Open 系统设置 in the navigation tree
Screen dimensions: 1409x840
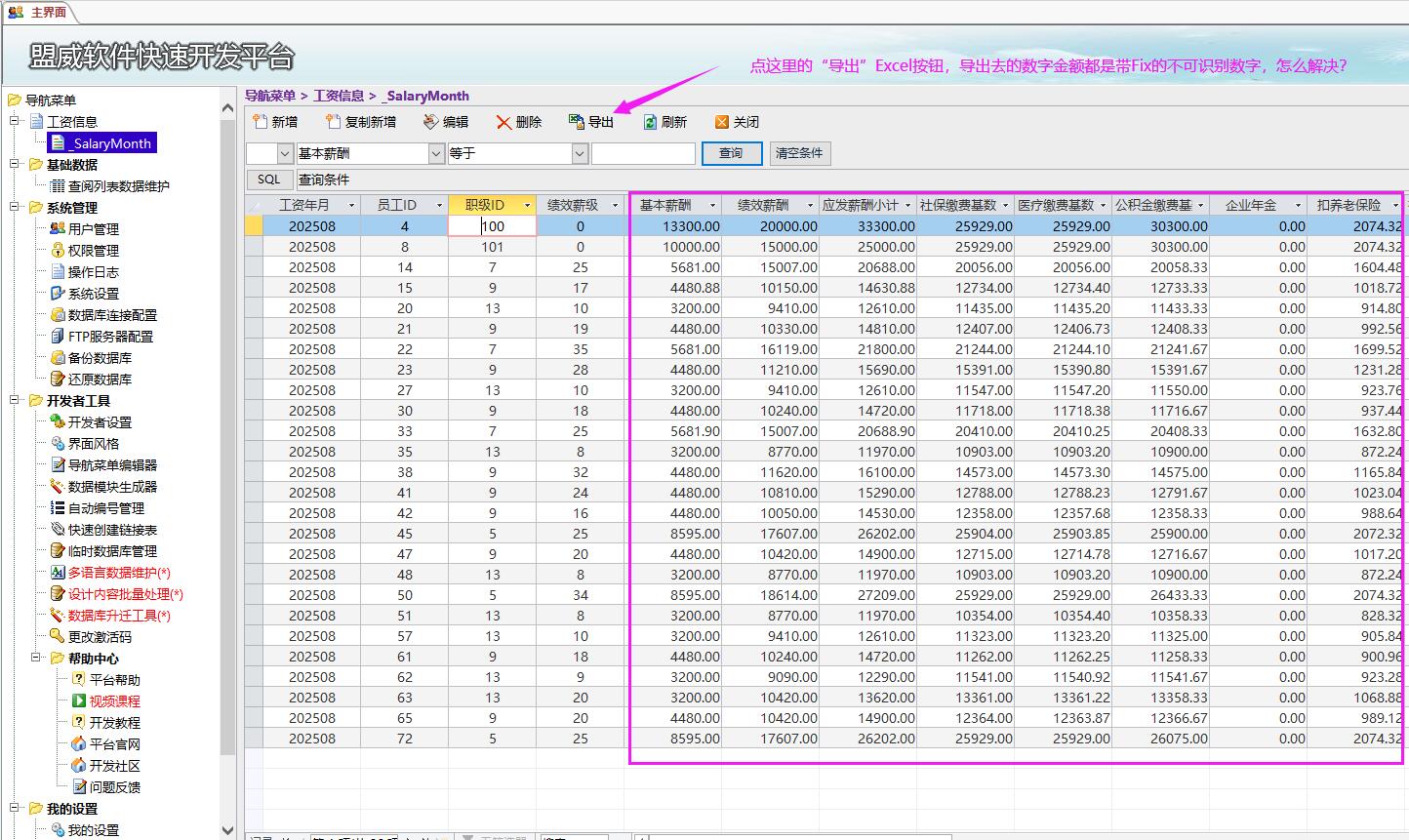(93, 294)
